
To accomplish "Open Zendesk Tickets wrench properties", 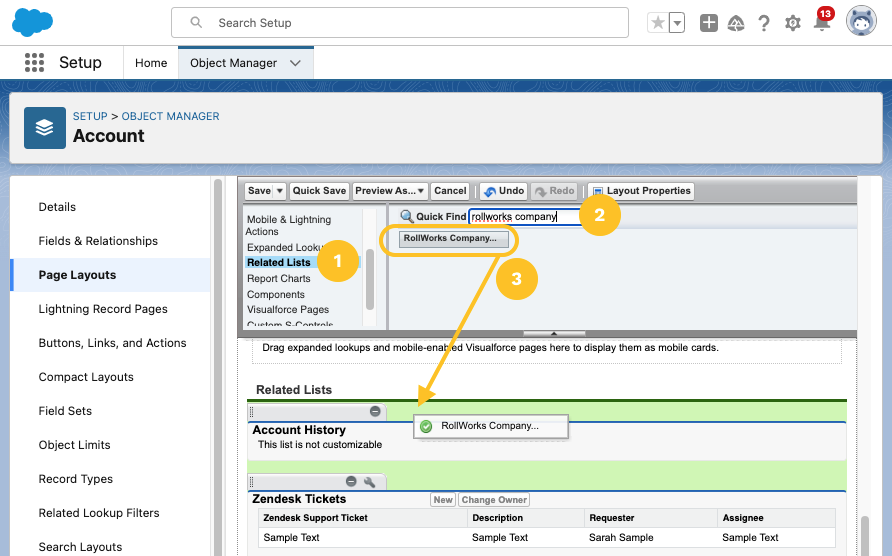I will click(x=369, y=482).
